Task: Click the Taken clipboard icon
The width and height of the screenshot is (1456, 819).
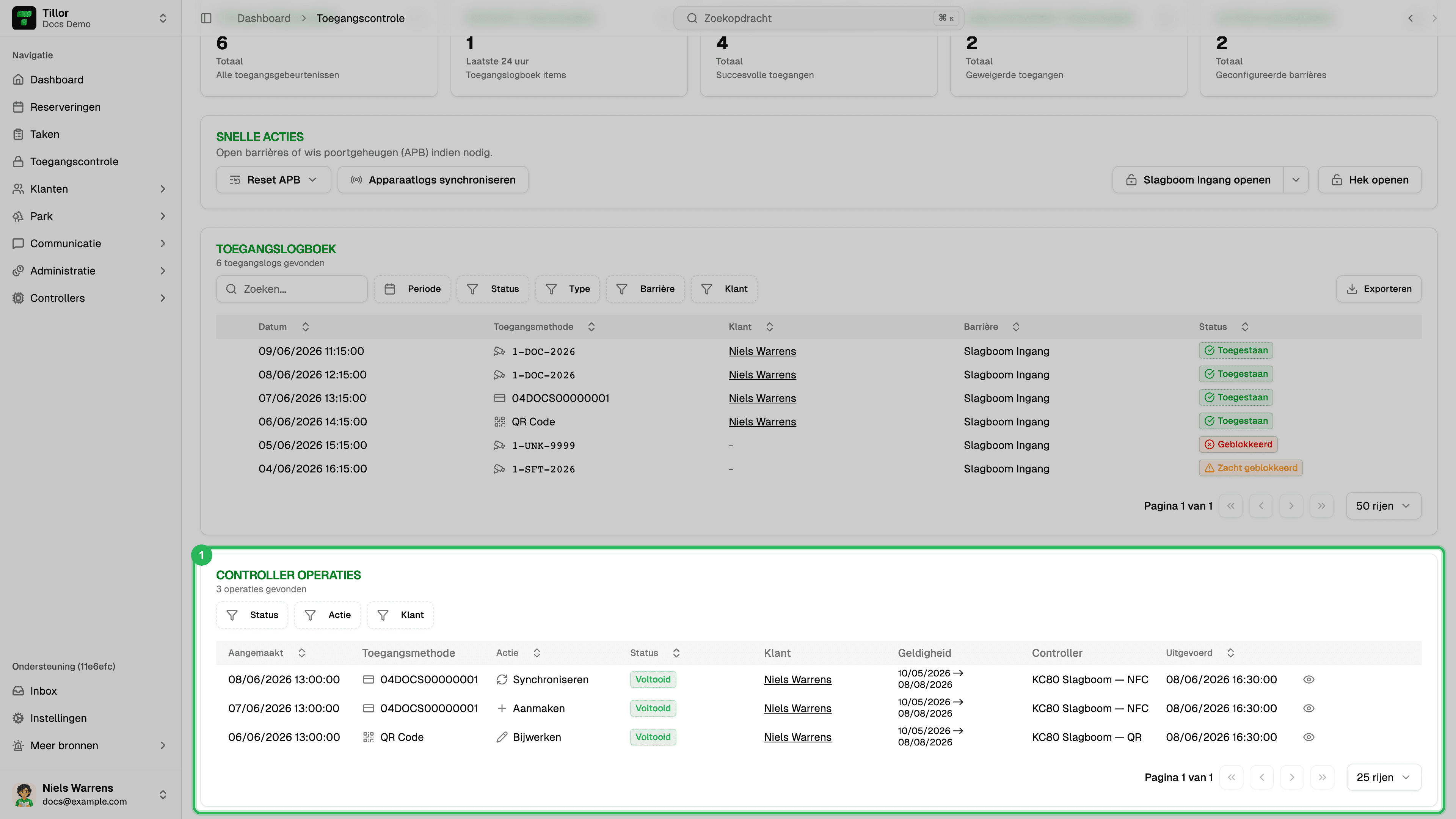Action: 18,135
